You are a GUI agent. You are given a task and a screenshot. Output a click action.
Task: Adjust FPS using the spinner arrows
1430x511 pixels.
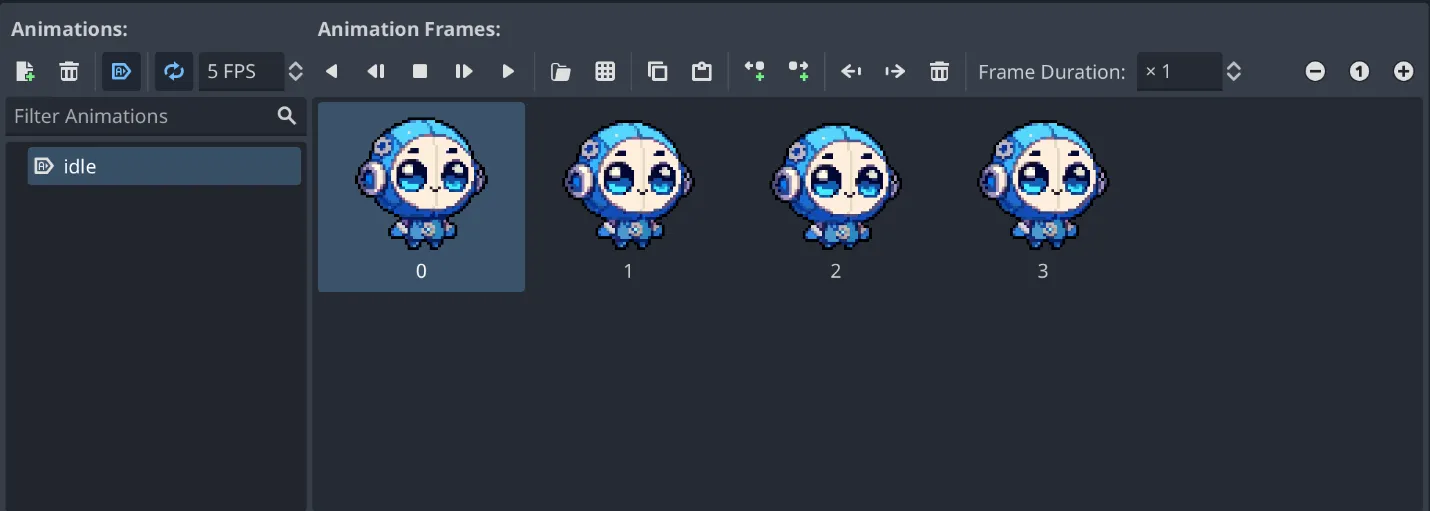(295, 71)
